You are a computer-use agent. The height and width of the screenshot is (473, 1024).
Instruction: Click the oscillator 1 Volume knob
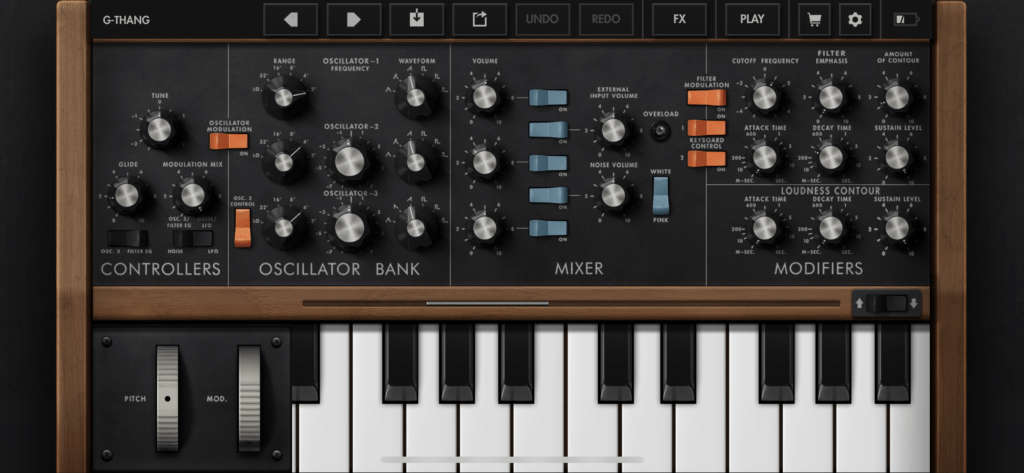pyautogui.click(x=485, y=97)
